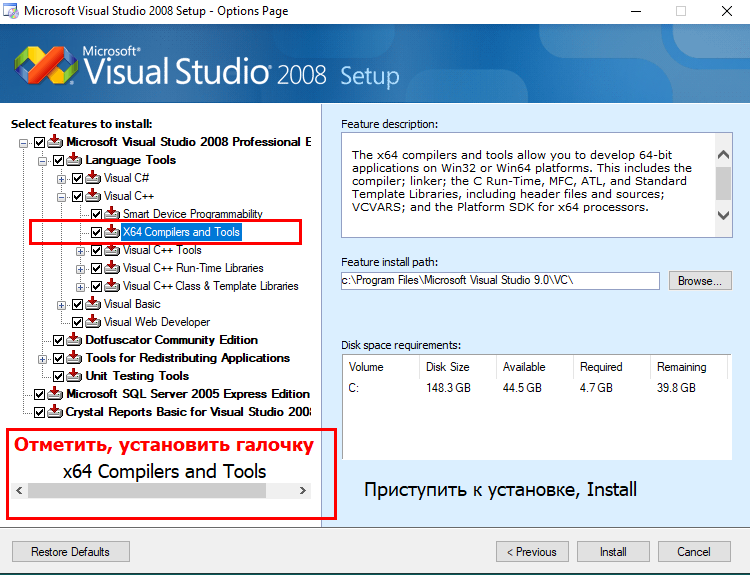This screenshot has height=575, width=750.
Task: Uncheck Smart Device Programmability checkbox
Action: click(96, 215)
